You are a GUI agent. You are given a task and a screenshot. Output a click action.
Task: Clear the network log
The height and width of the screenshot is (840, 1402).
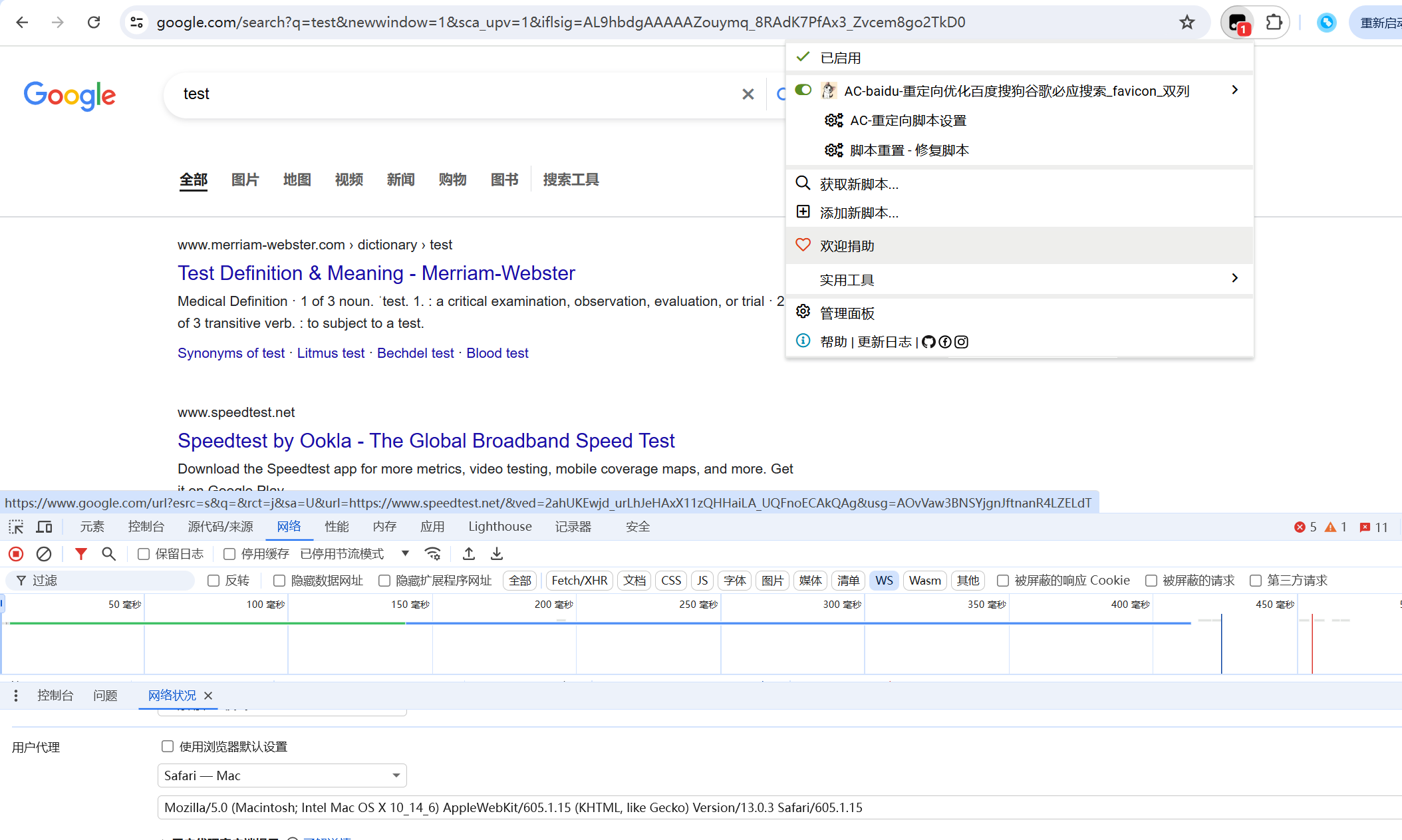(44, 554)
